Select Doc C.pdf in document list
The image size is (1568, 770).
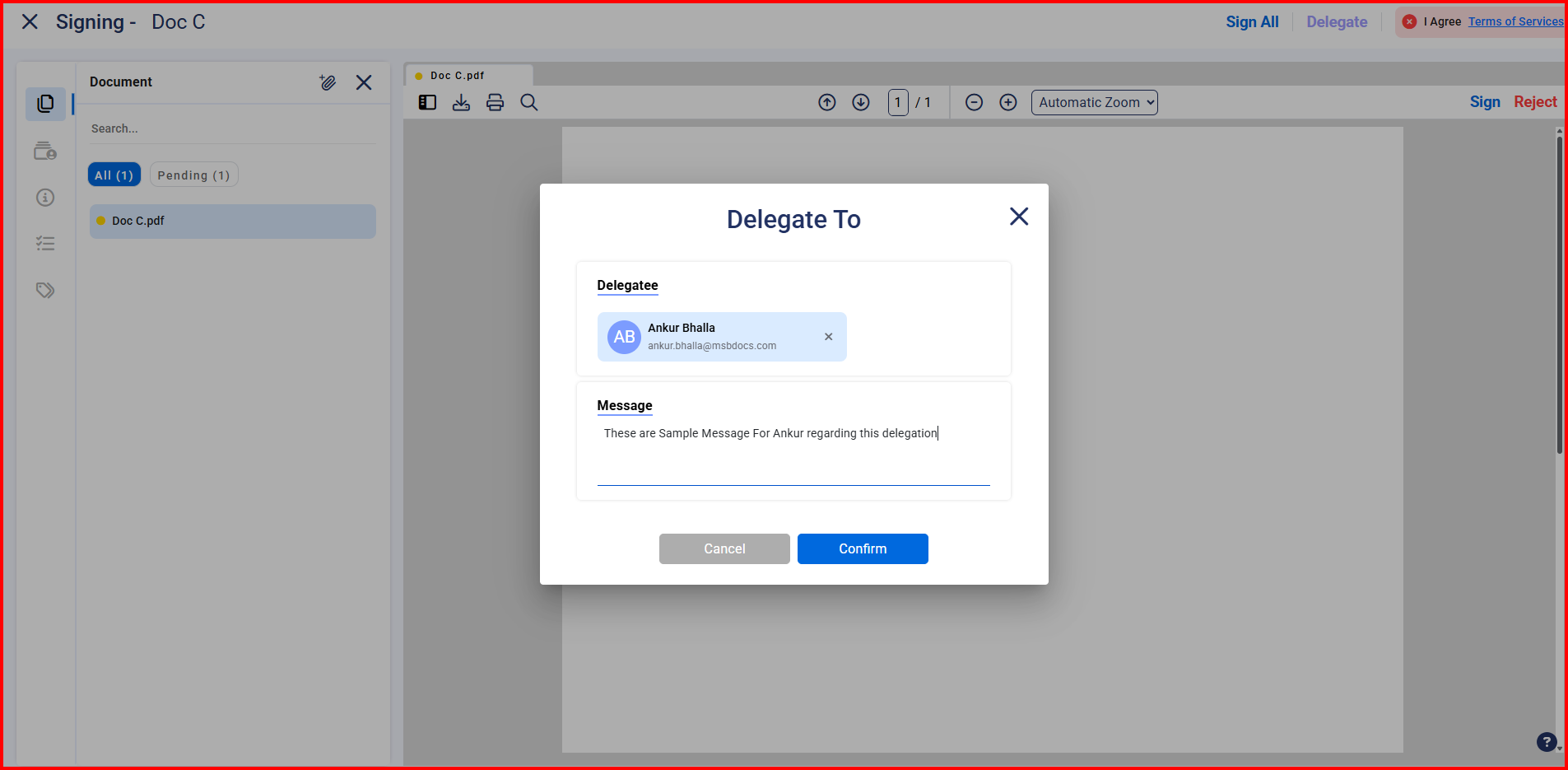click(232, 221)
